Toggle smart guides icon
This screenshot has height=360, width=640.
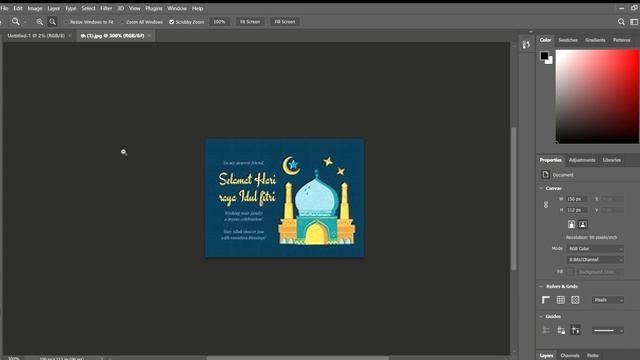pyautogui.click(x=576, y=330)
